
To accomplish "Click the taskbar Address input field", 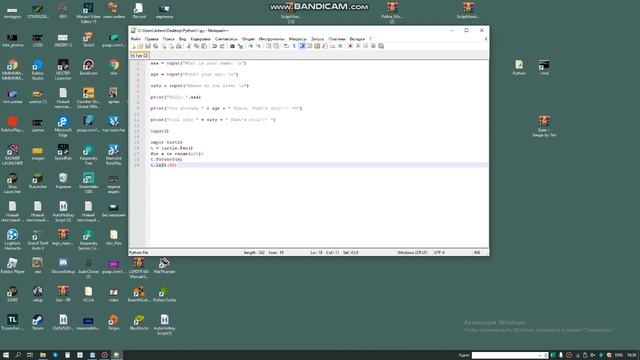I will pyautogui.click(x=509, y=355).
